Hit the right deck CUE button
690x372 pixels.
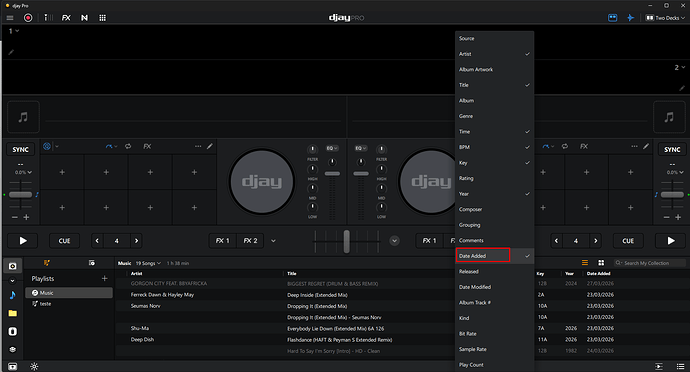[628, 241]
